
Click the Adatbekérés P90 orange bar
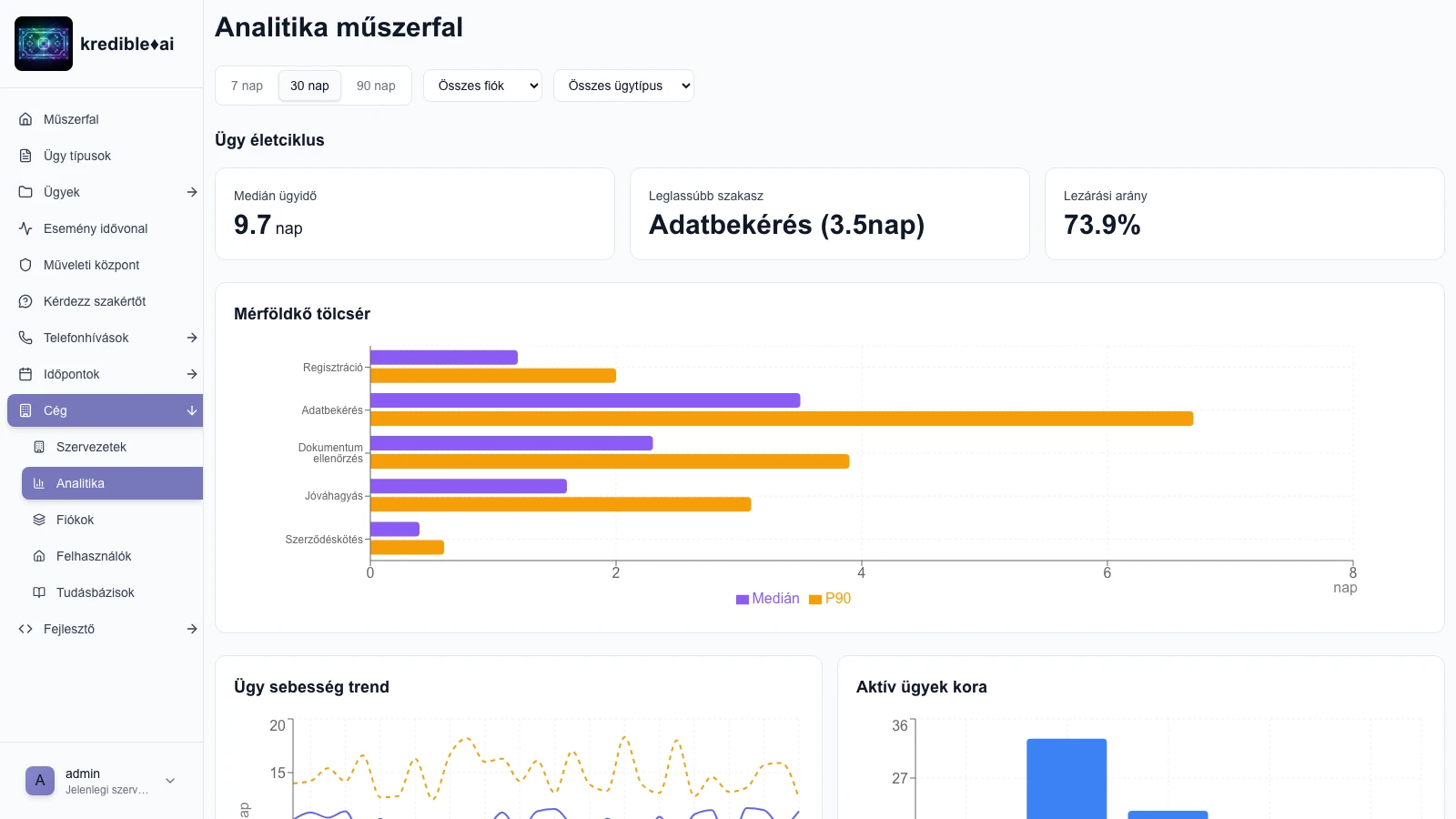[x=781, y=419]
